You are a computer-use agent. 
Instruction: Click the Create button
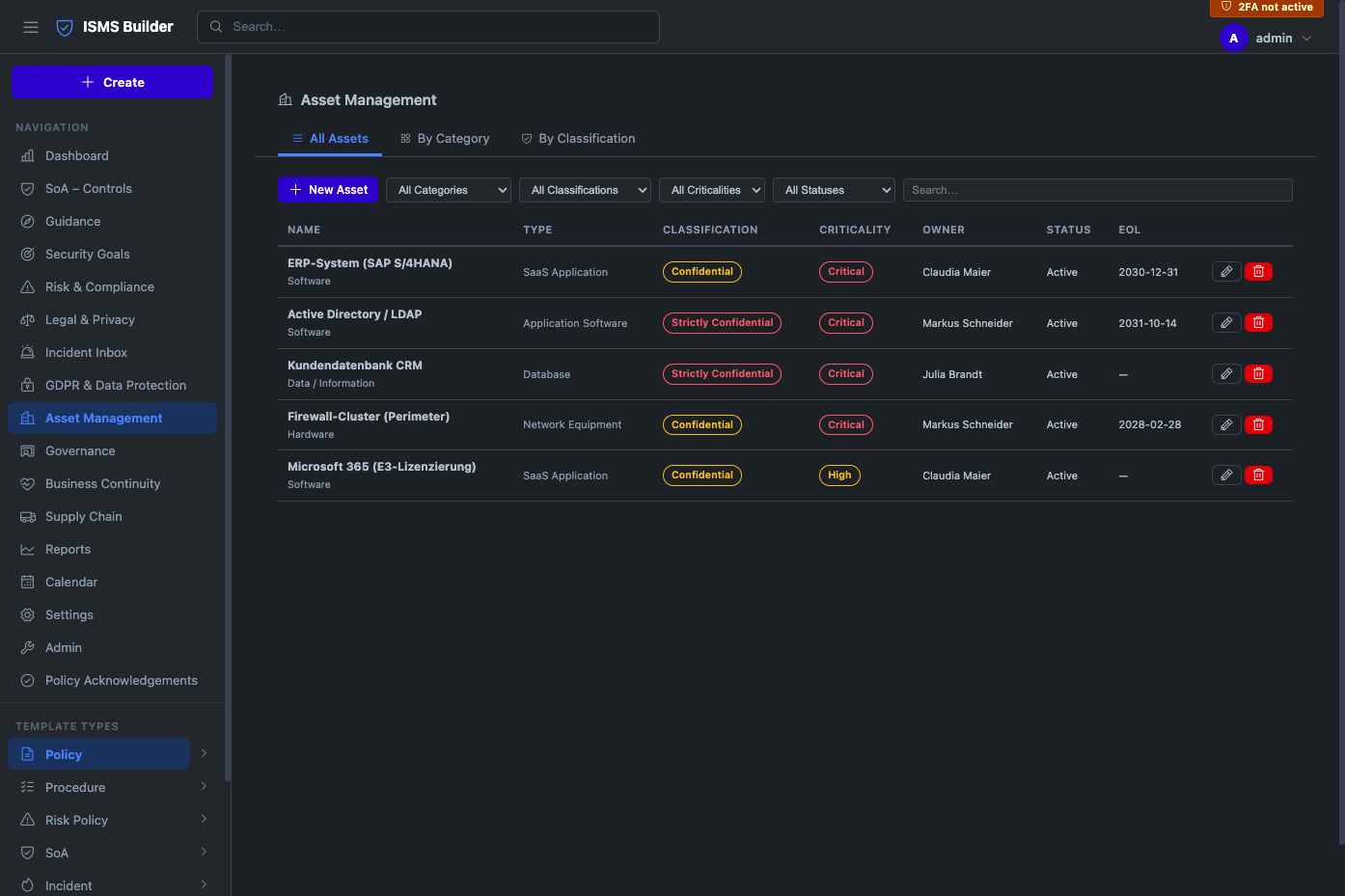point(112,82)
